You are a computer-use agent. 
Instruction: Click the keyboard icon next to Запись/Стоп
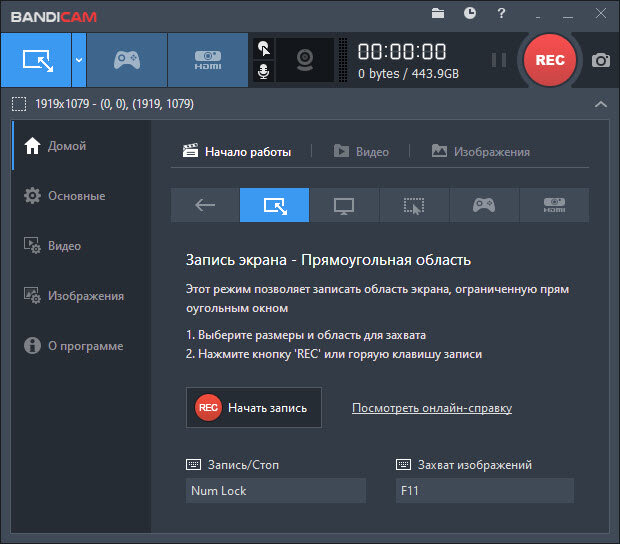click(193, 465)
